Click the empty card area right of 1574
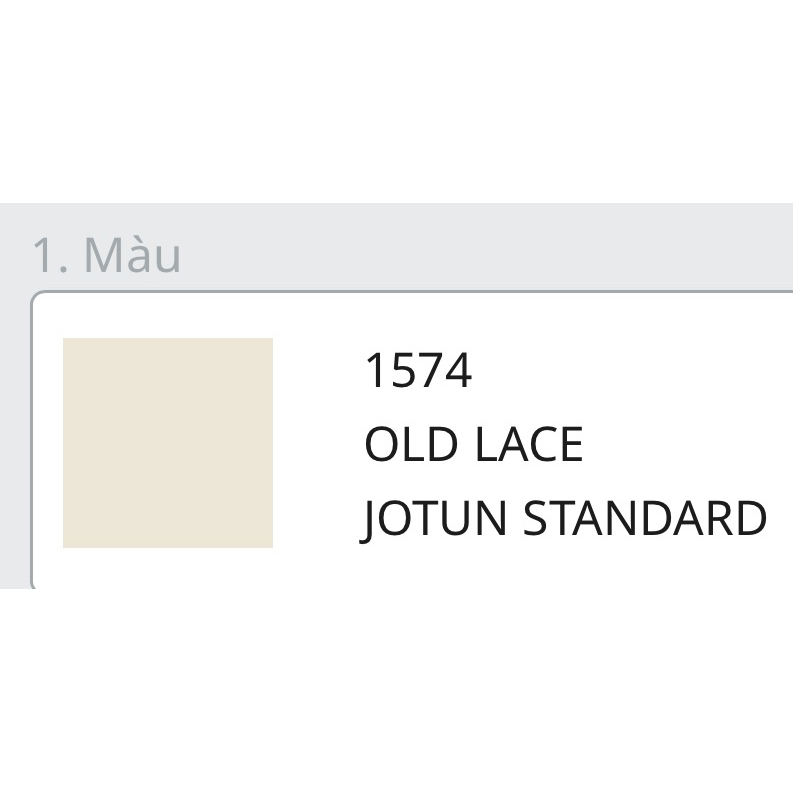This screenshot has width=793, height=793. (630, 372)
